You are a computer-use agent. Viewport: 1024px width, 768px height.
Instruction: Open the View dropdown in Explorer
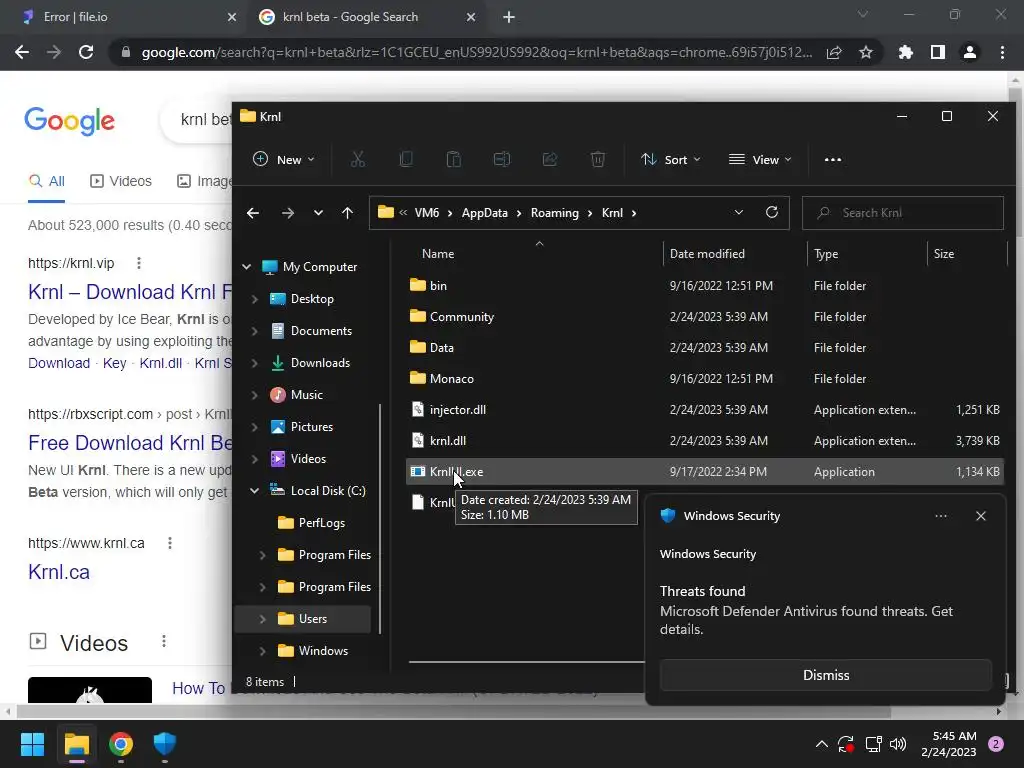(x=760, y=159)
